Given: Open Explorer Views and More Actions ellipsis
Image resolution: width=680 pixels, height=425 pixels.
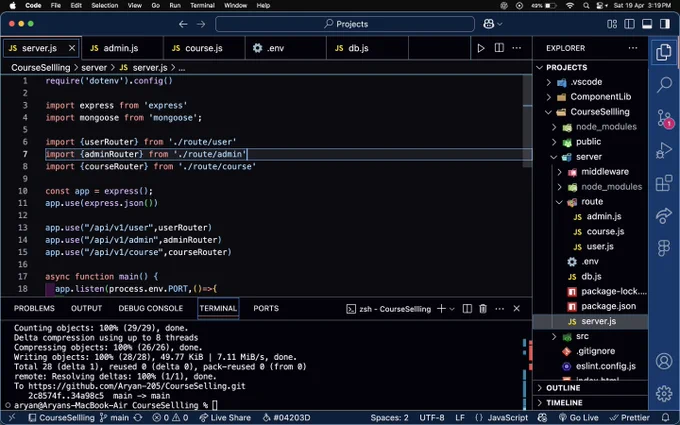Looking at the screenshot, I should pyautogui.click(x=633, y=48).
